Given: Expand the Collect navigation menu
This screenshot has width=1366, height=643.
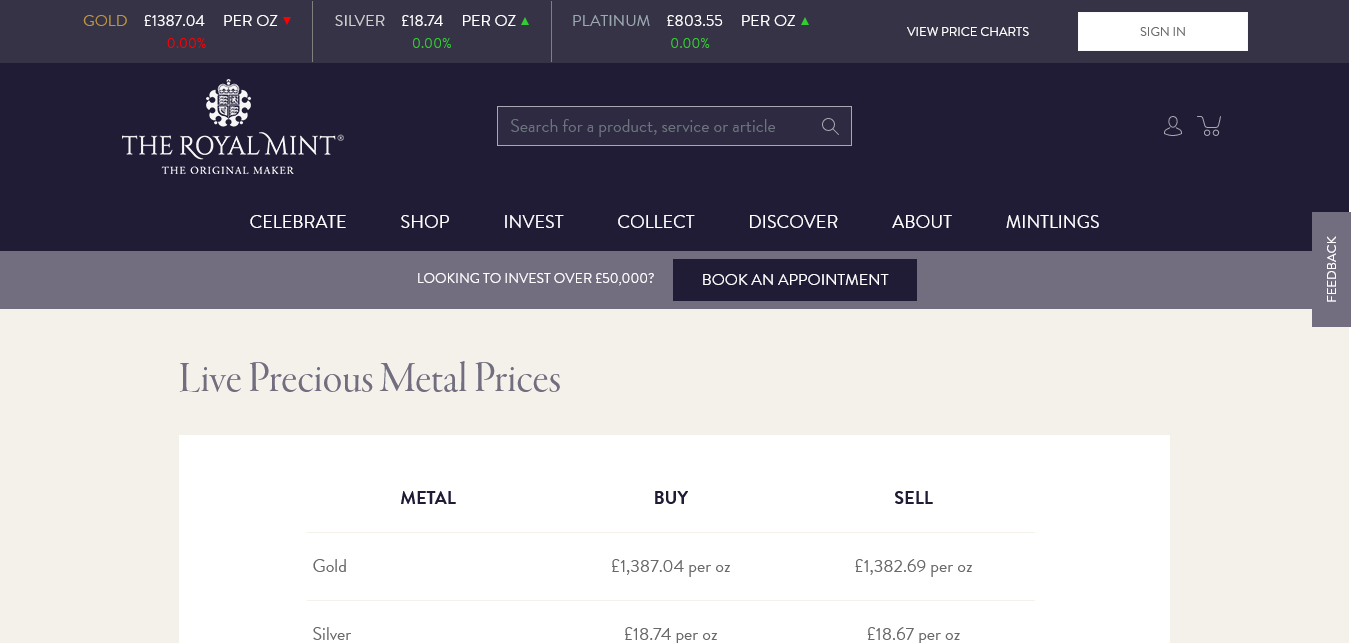Looking at the screenshot, I should pyautogui.click(x=656, y=222).
